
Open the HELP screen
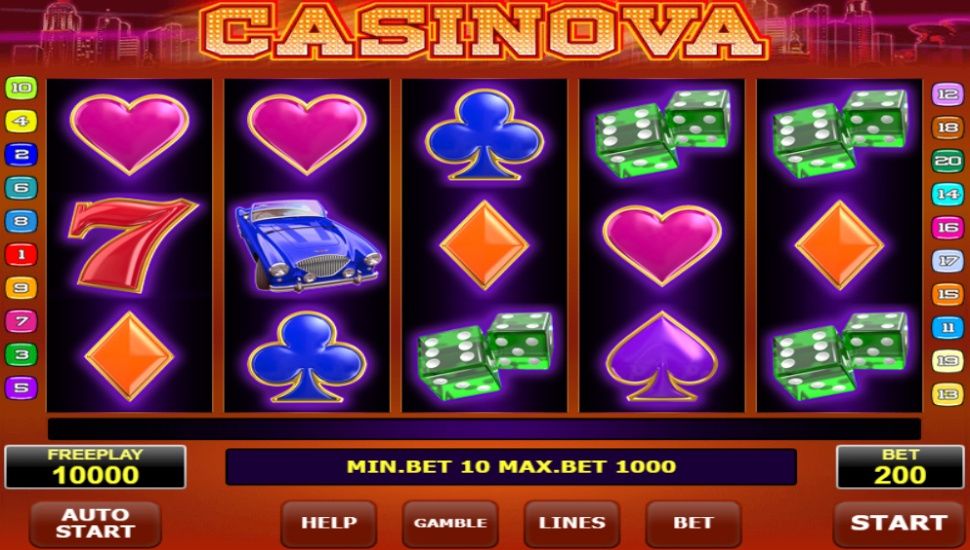tap(328, 523)
